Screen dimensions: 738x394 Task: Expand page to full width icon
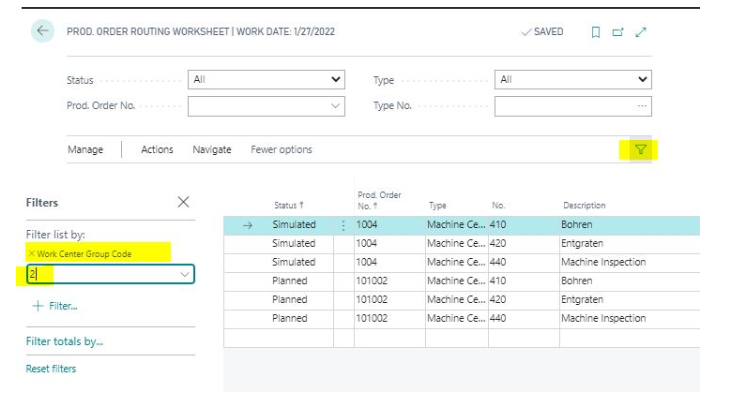point(641,32)
